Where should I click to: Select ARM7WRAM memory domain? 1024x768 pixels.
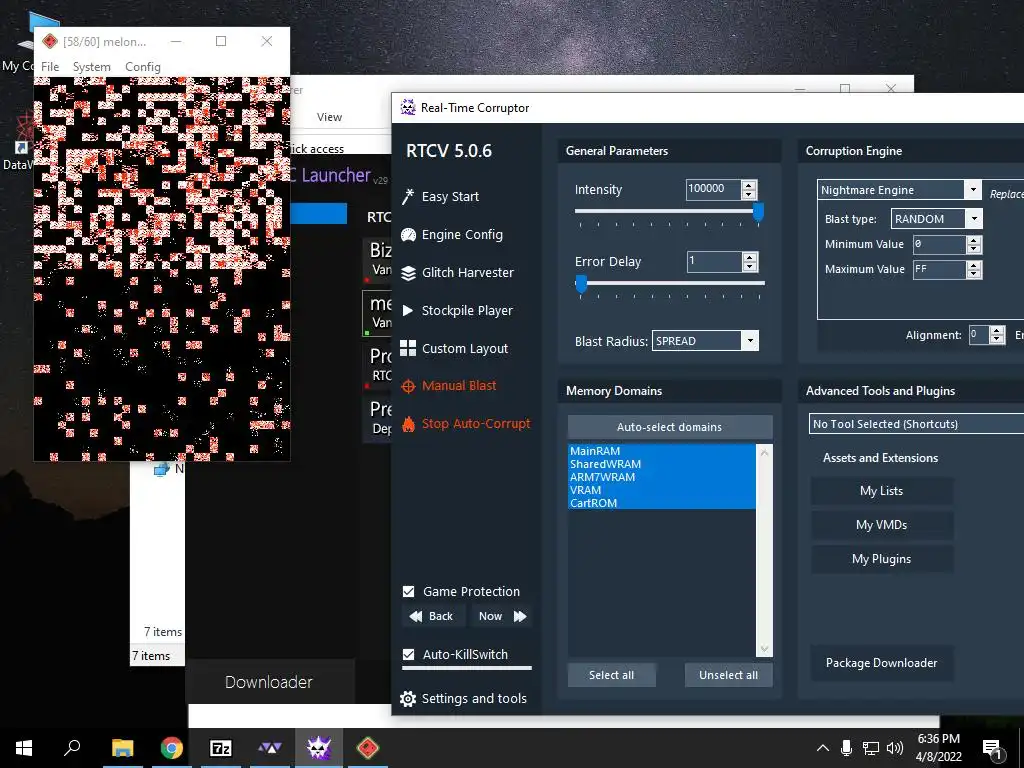coord(662,477)
